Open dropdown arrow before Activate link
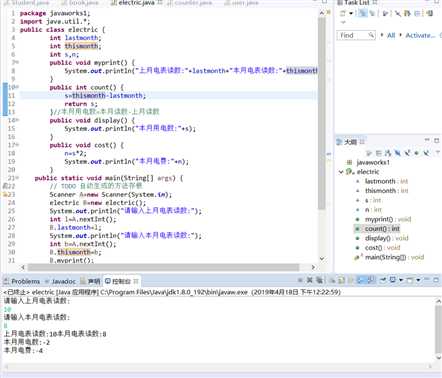Screen dimensions: 442x378 click(x=400, y=35)
